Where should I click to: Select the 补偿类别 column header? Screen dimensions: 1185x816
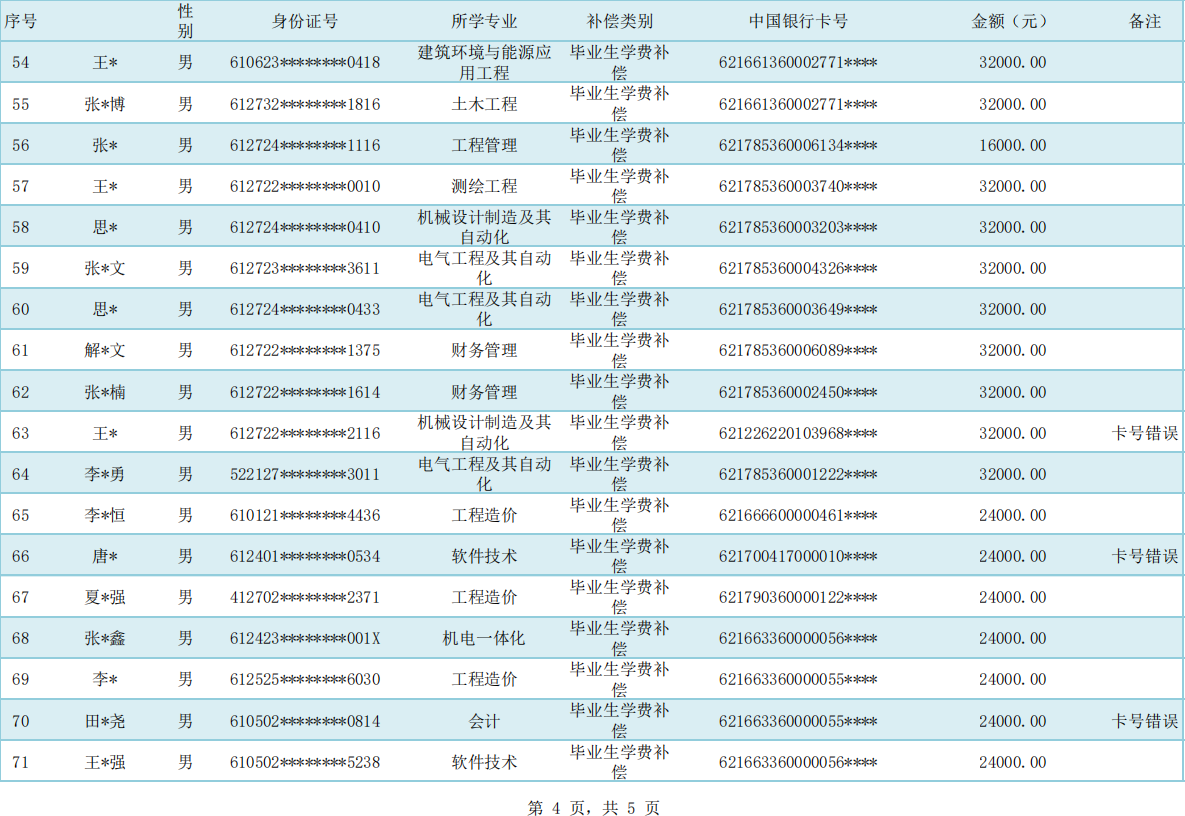click(619, 21)
